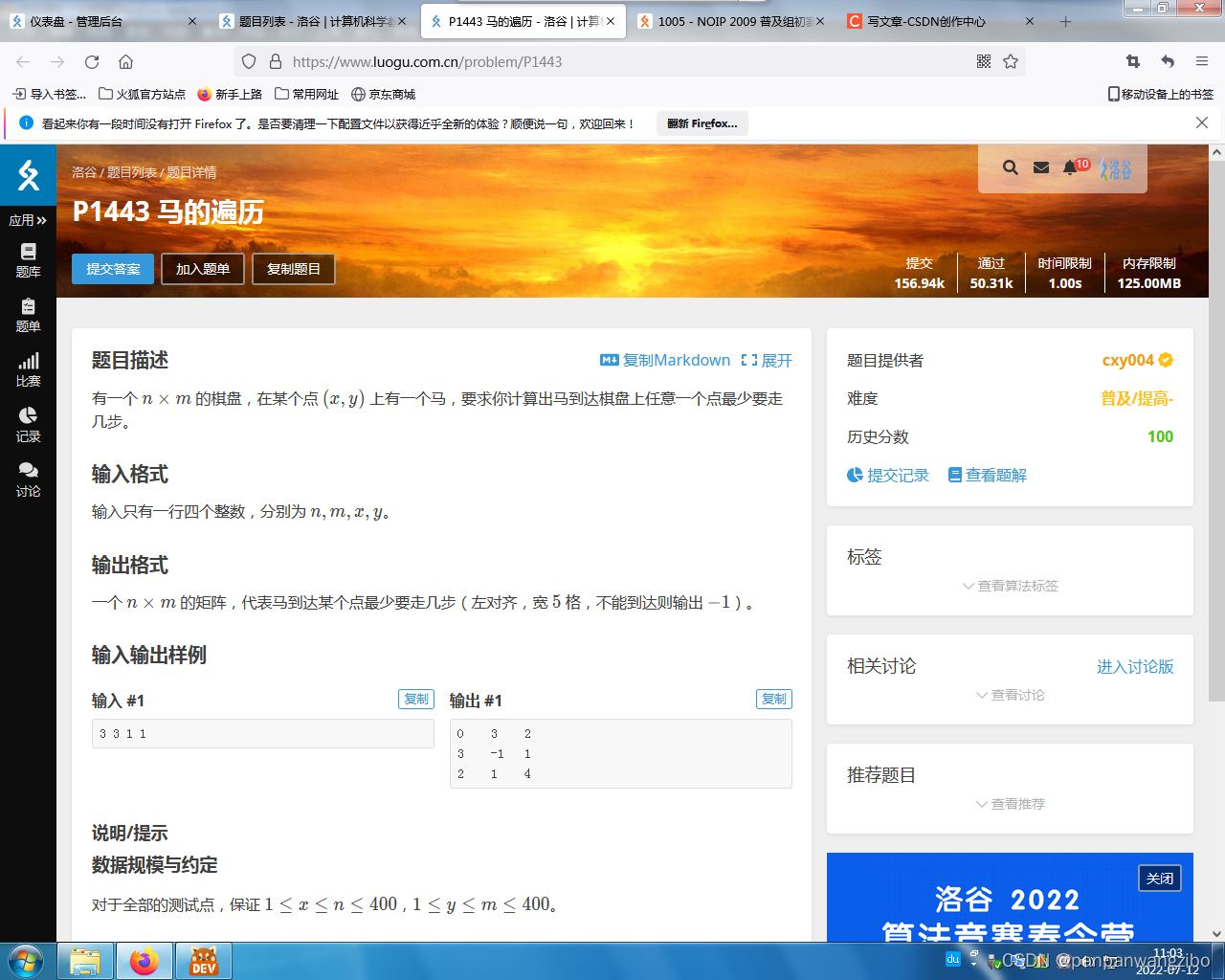Take a screenshot via the crop toolbar icon
1225x980 pixels.
tap(1132, 60)
